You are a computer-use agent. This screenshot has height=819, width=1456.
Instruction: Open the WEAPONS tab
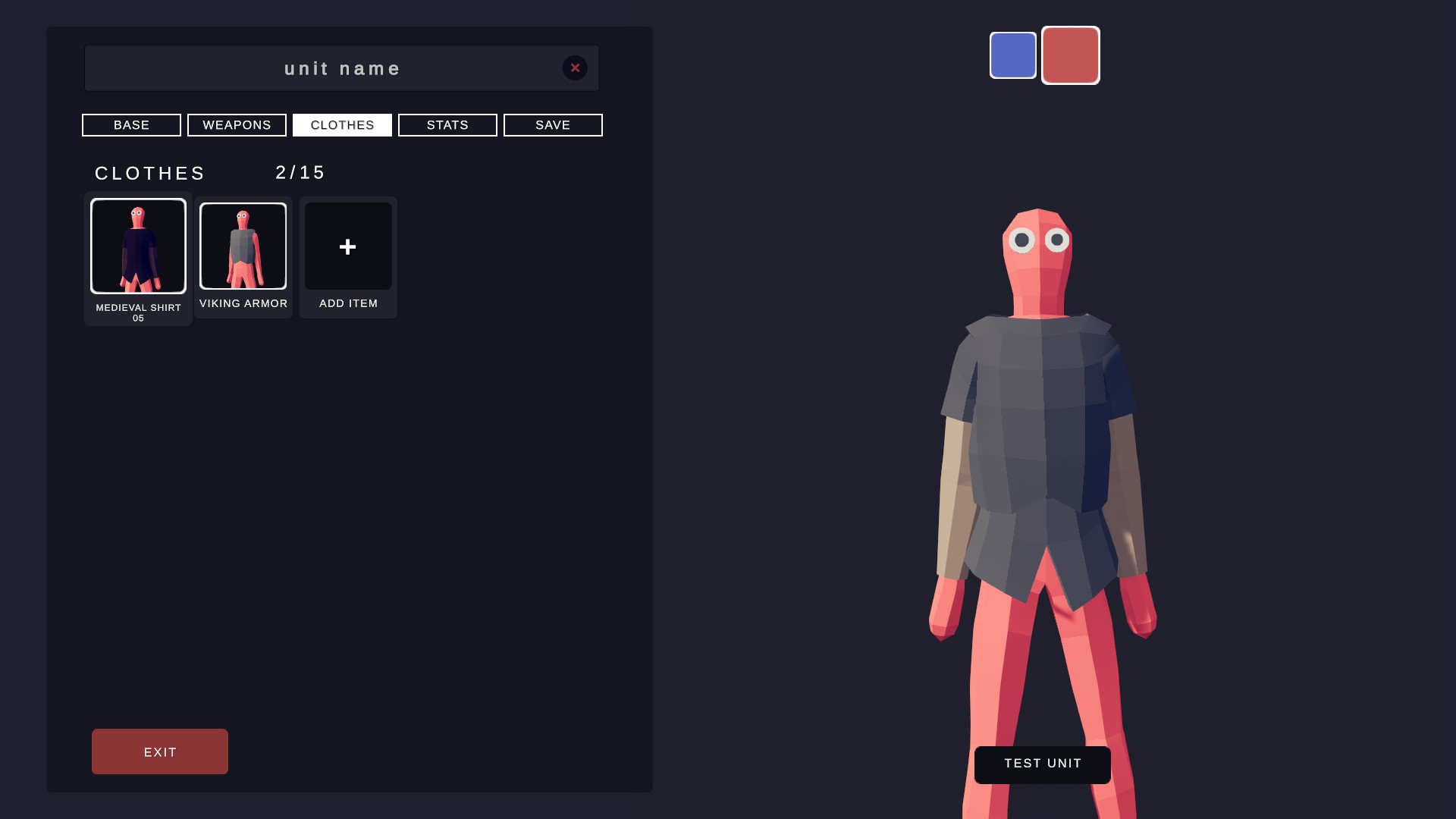click(x=237, y=125)
